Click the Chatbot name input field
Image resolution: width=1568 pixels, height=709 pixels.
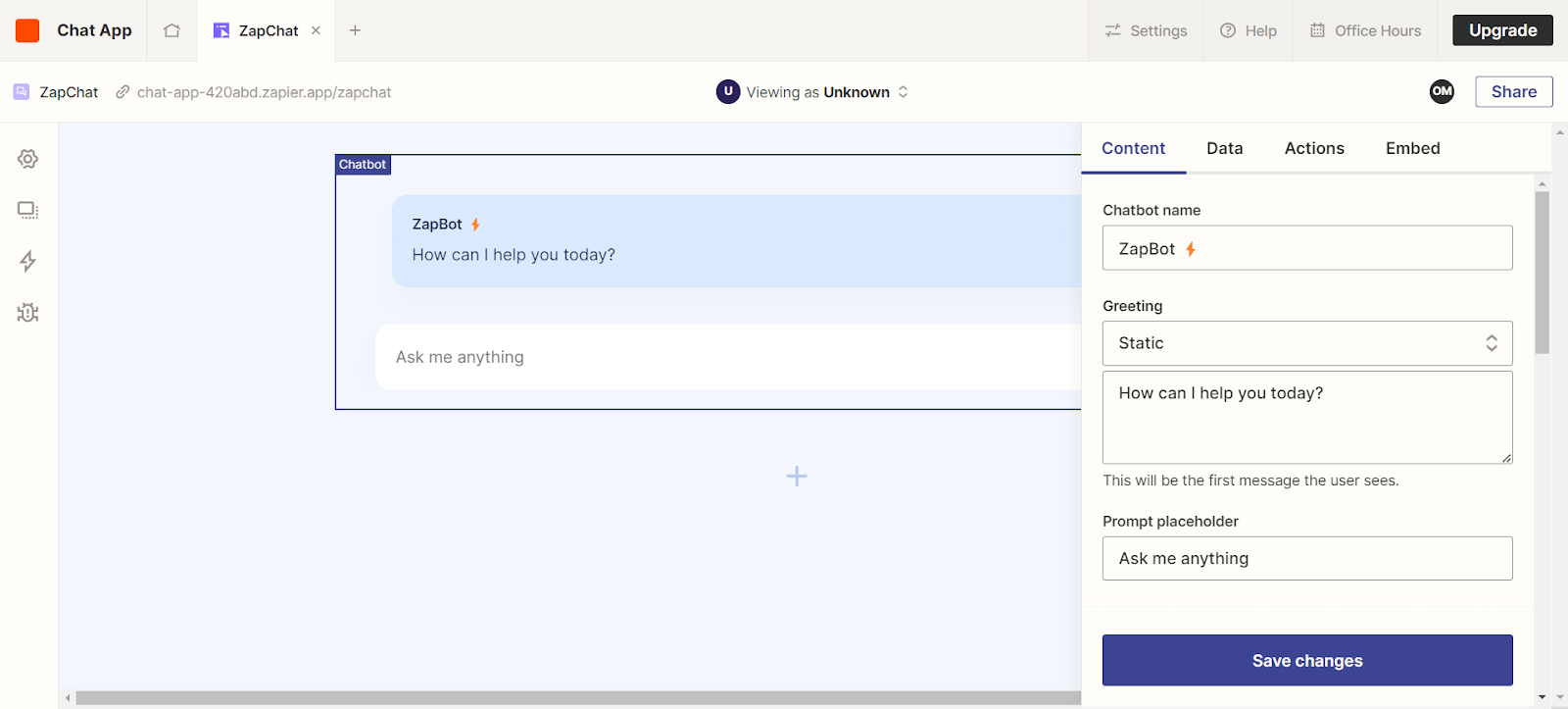pyautogui.click(x=1307, y=248)
